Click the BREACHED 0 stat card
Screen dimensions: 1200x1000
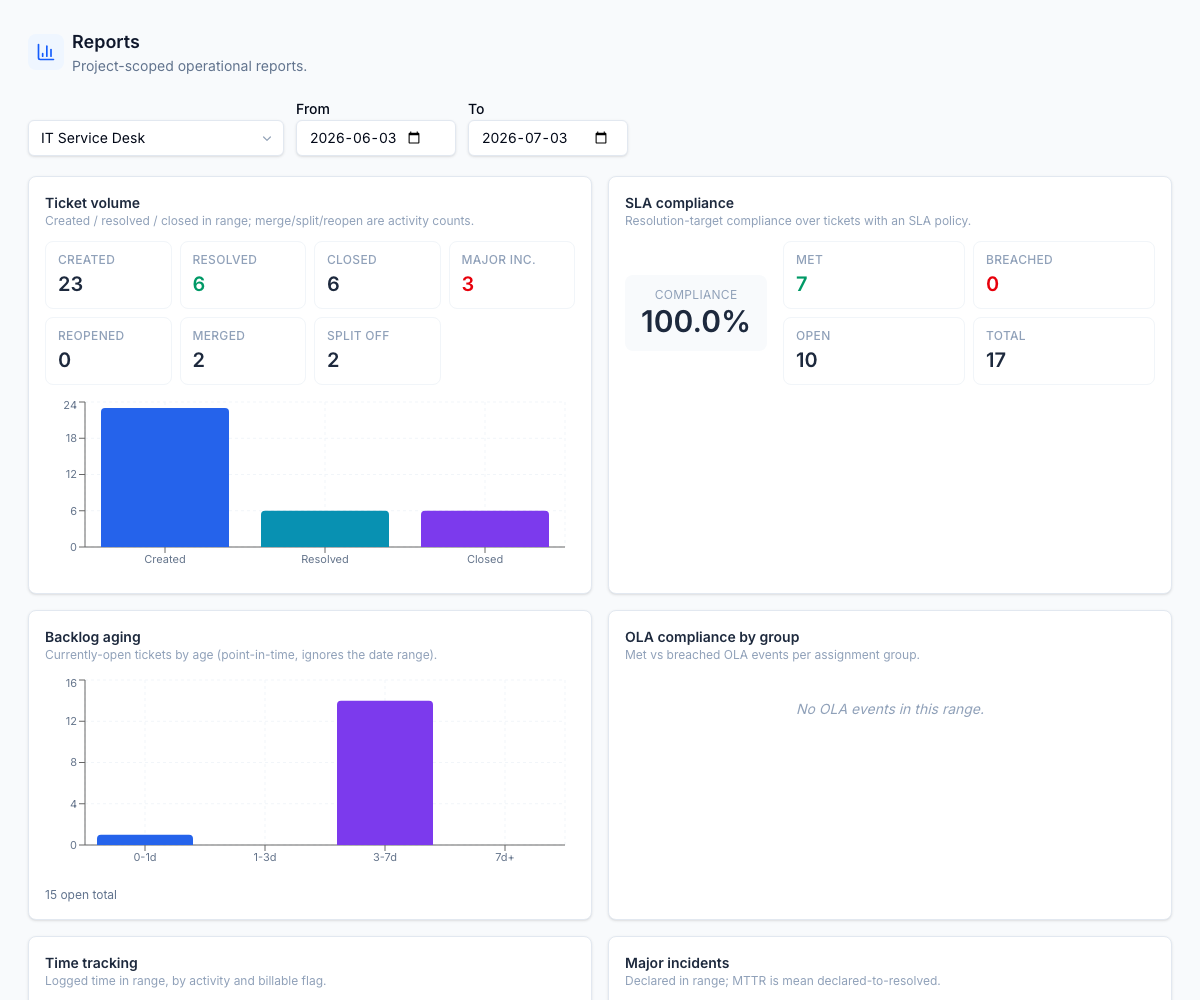(1064, 275)
